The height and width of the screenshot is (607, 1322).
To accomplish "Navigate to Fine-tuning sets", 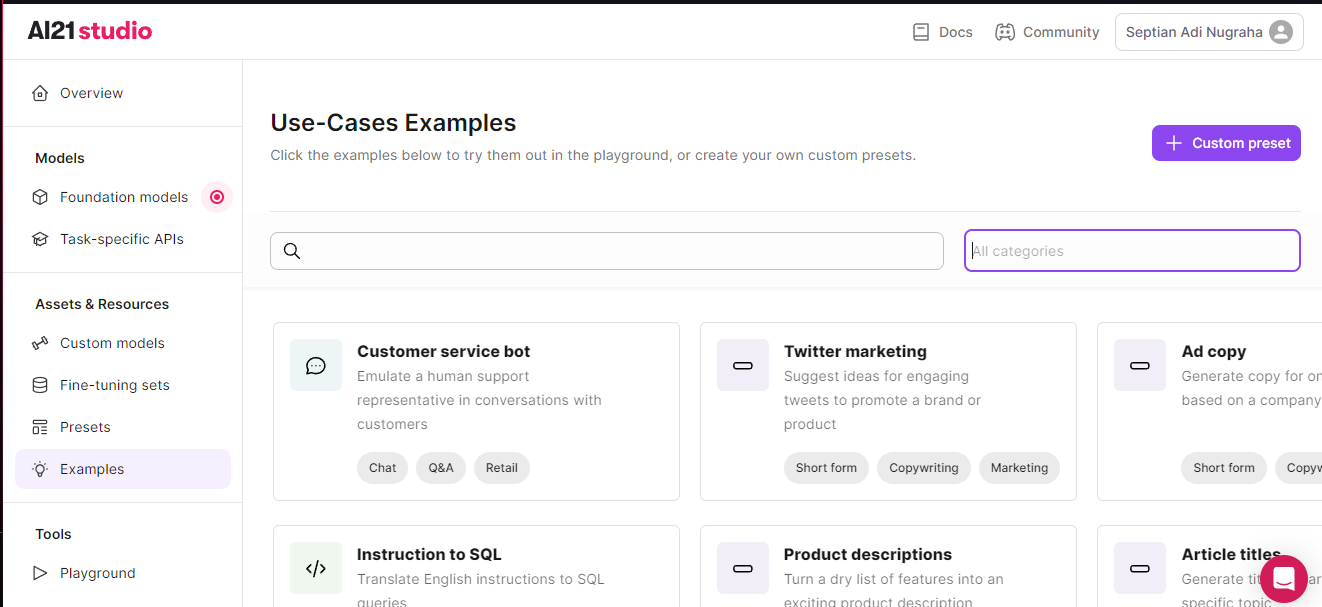I will (114, 385).
